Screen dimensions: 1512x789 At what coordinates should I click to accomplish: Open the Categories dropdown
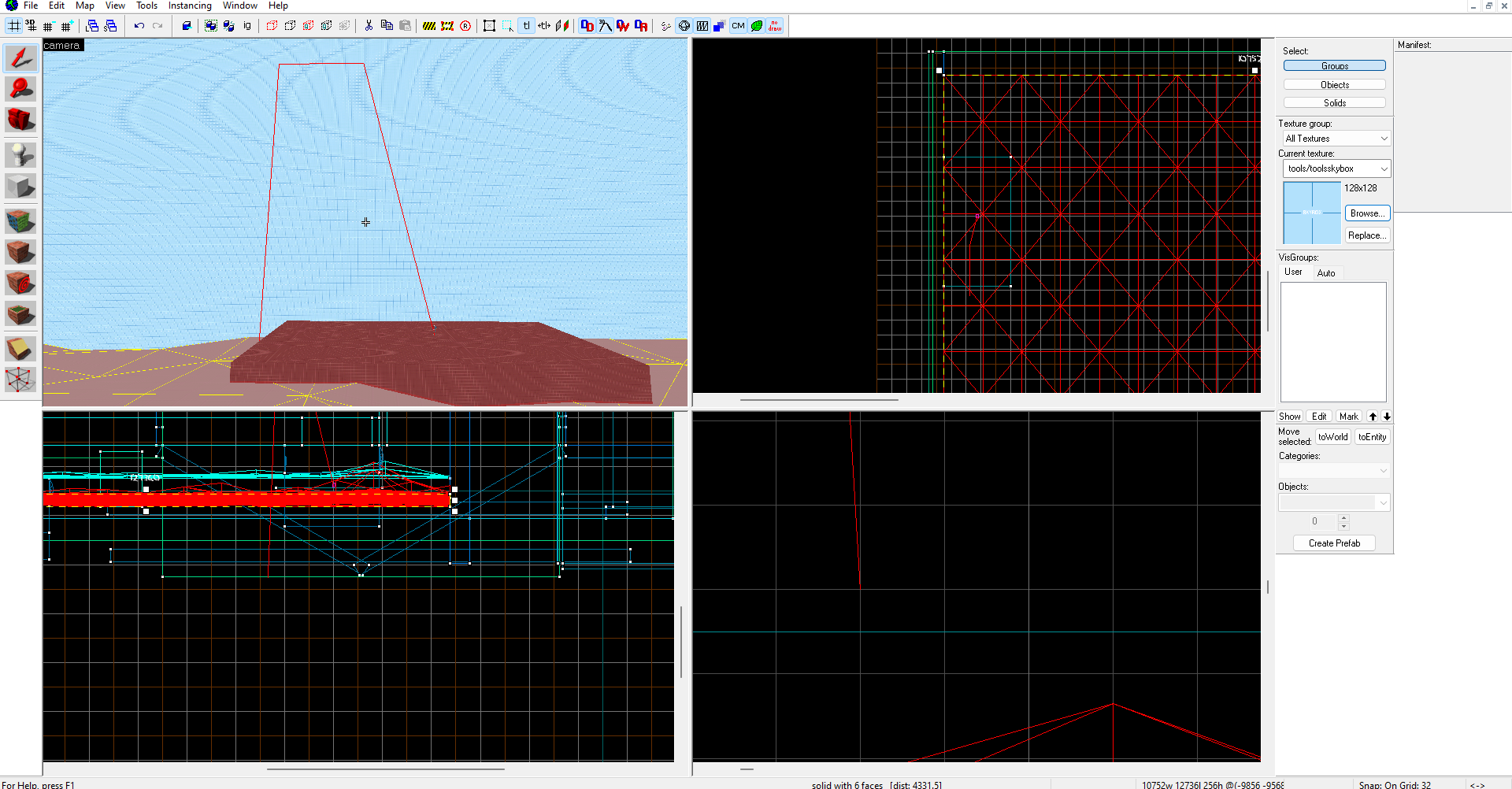1334,471
